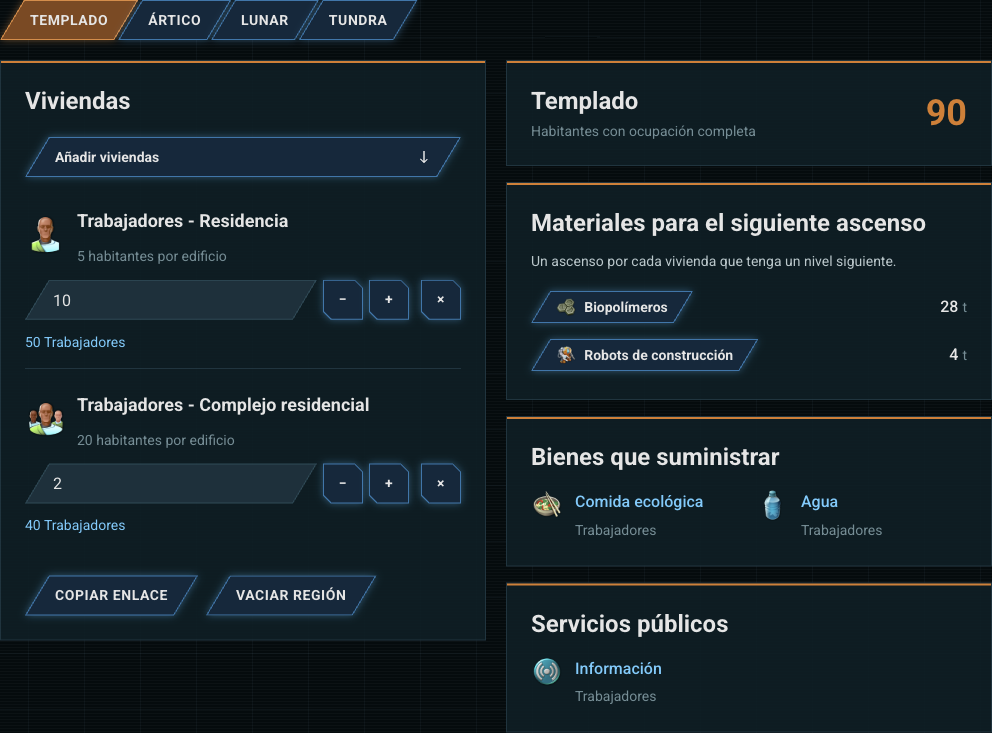Edit the Residencia building count field

(171, 300)
